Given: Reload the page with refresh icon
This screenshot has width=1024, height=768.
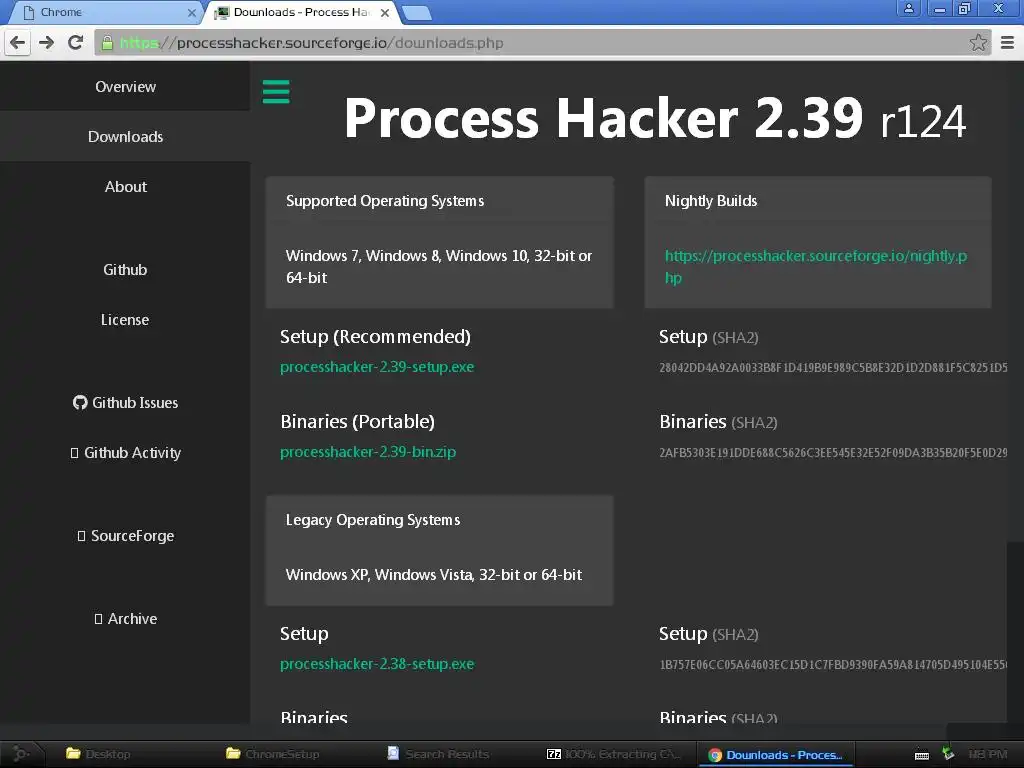Looking at the screenshot, I should click(x=76, y=43).
